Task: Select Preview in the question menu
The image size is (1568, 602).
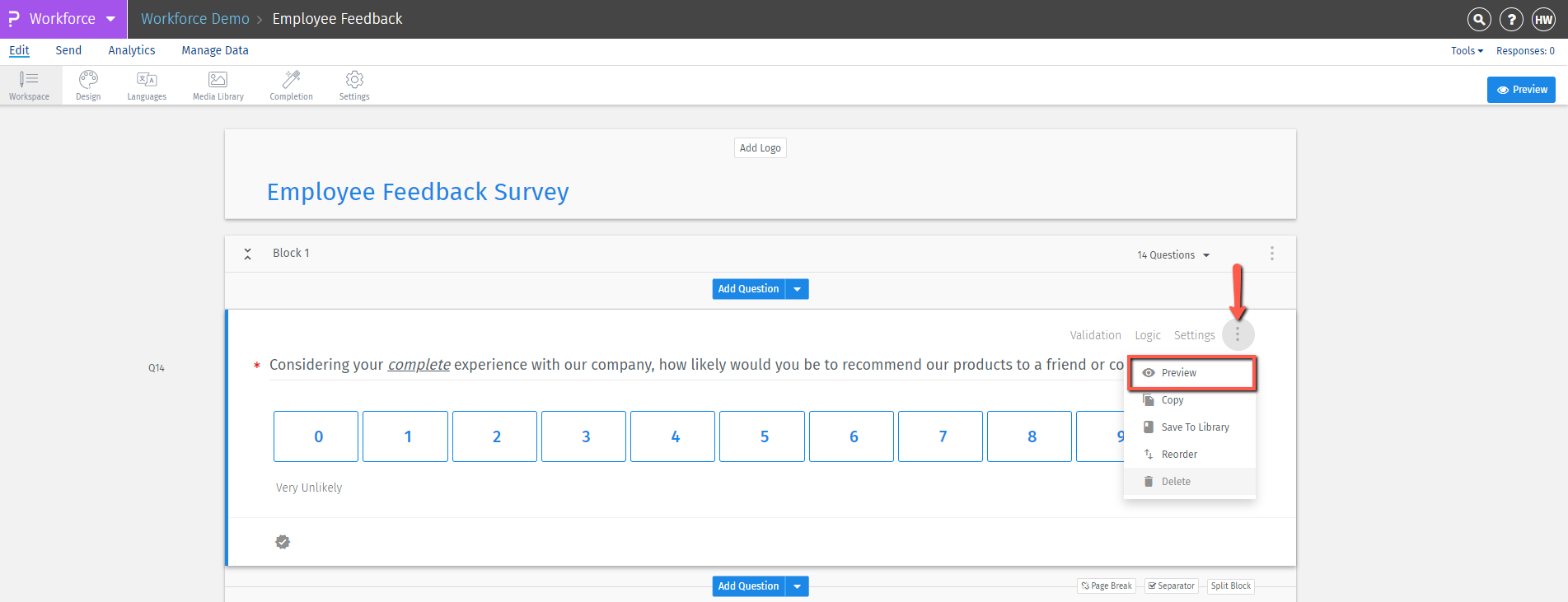Action: 1191,373
